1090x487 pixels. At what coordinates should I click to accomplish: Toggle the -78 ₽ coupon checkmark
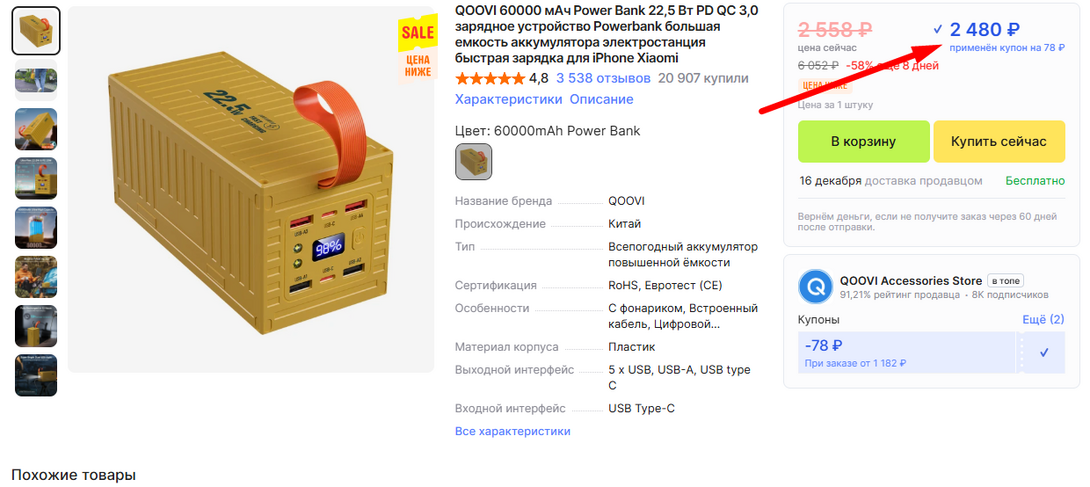coord(1043,353)
